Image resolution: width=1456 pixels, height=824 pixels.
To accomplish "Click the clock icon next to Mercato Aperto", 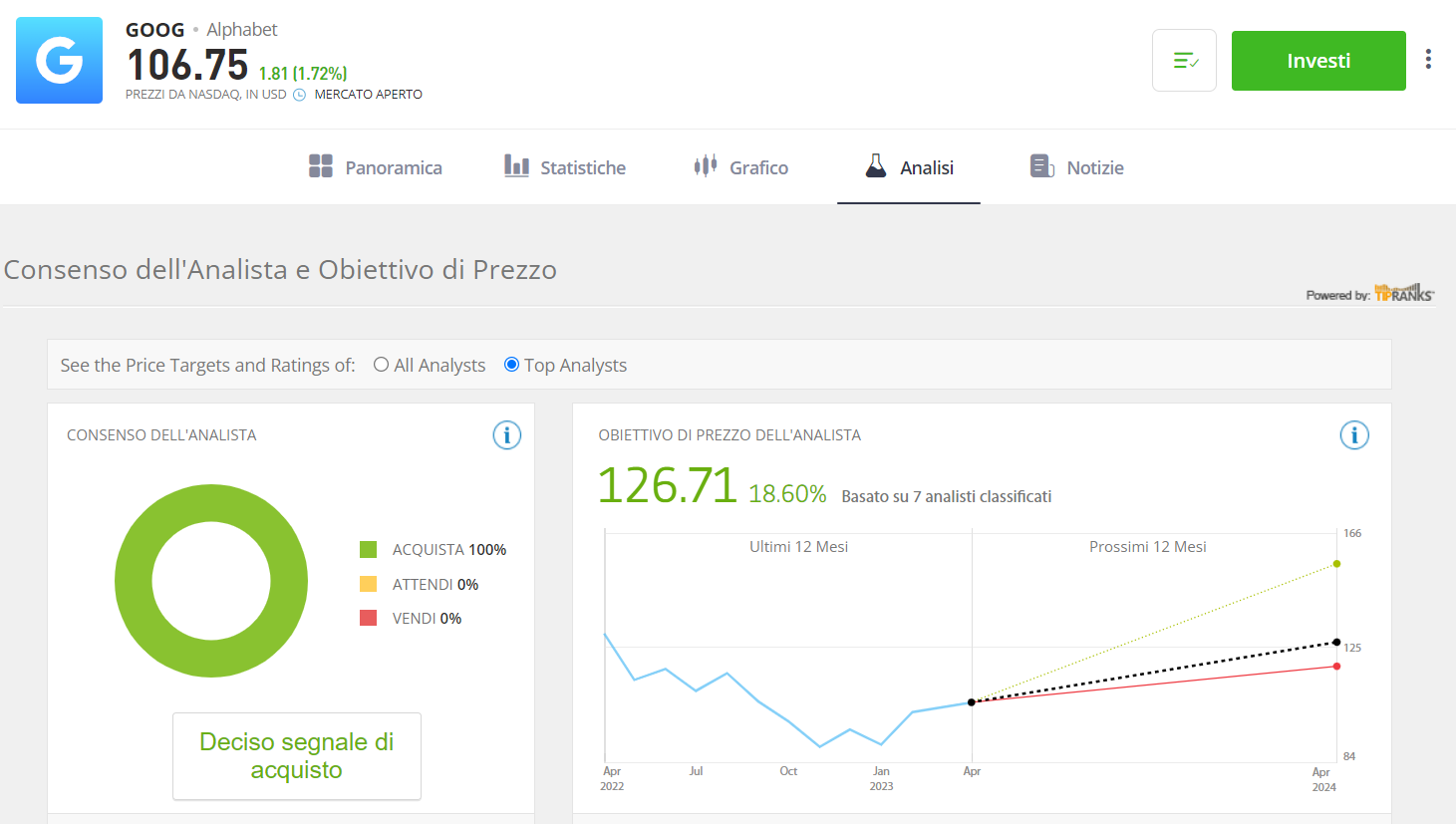I will point(299,95).
